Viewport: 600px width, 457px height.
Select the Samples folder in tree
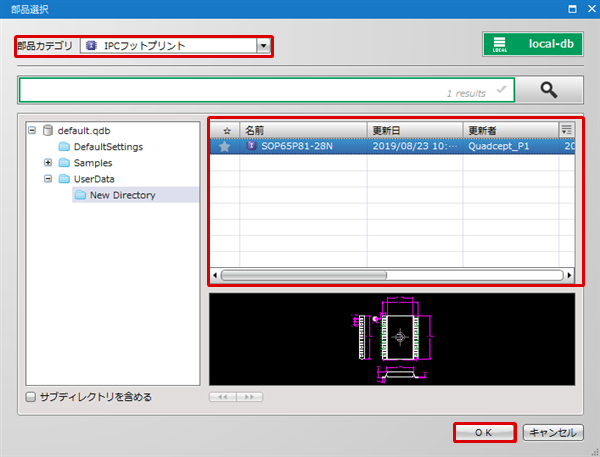(93, 163)
